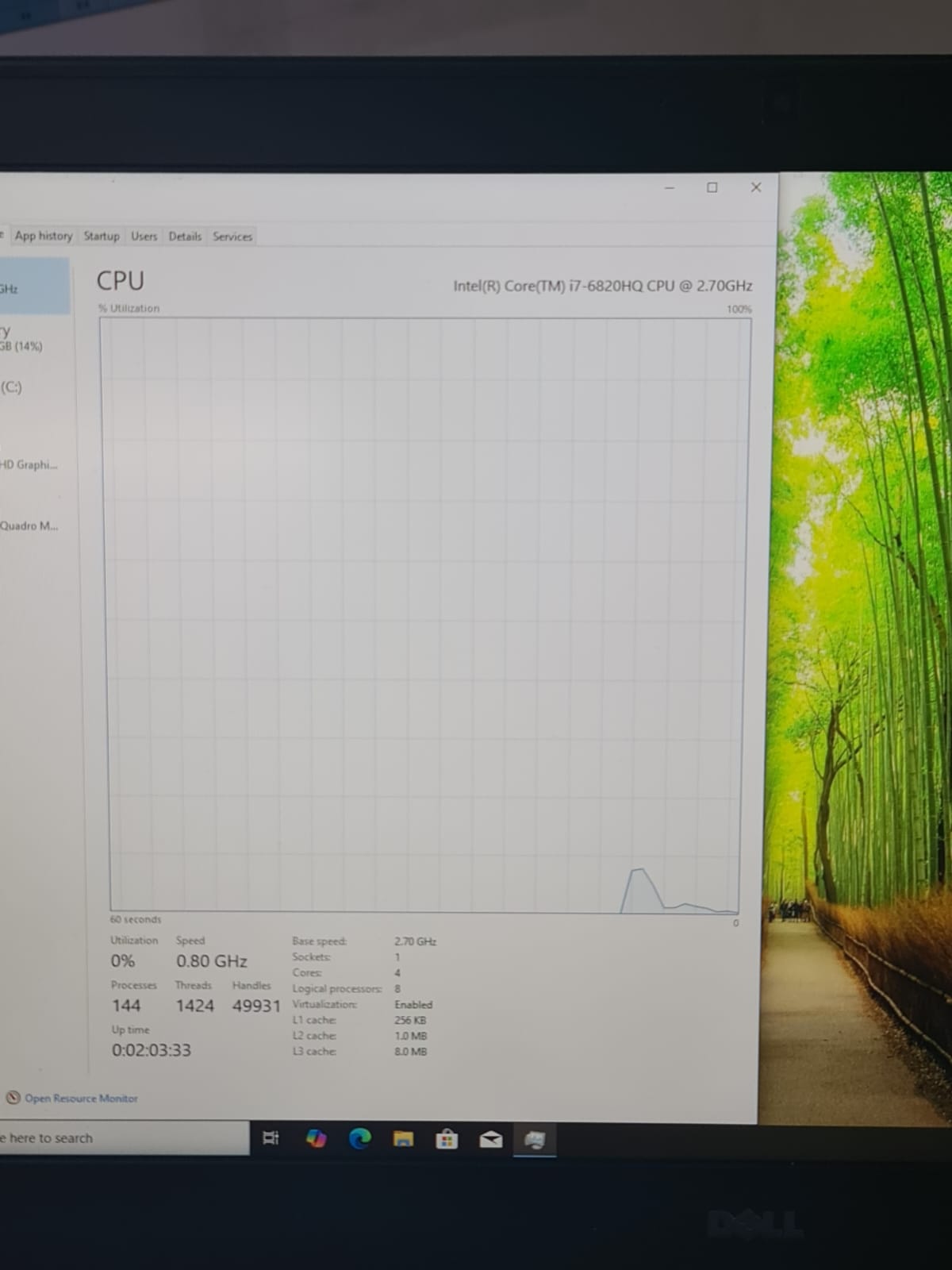952x1270 pixels.
Task: Click the 1.0 MB L2 cache value
Action: pyautogui.click(x=411, y=1036)
